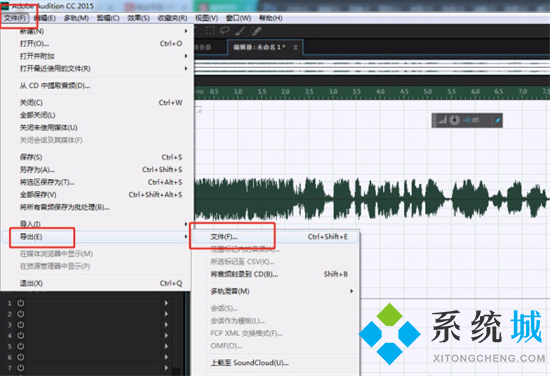The width and height of the screenshot is (550, 376).
Task: Open the 文件(F) menu
Action: click(15, 18)
